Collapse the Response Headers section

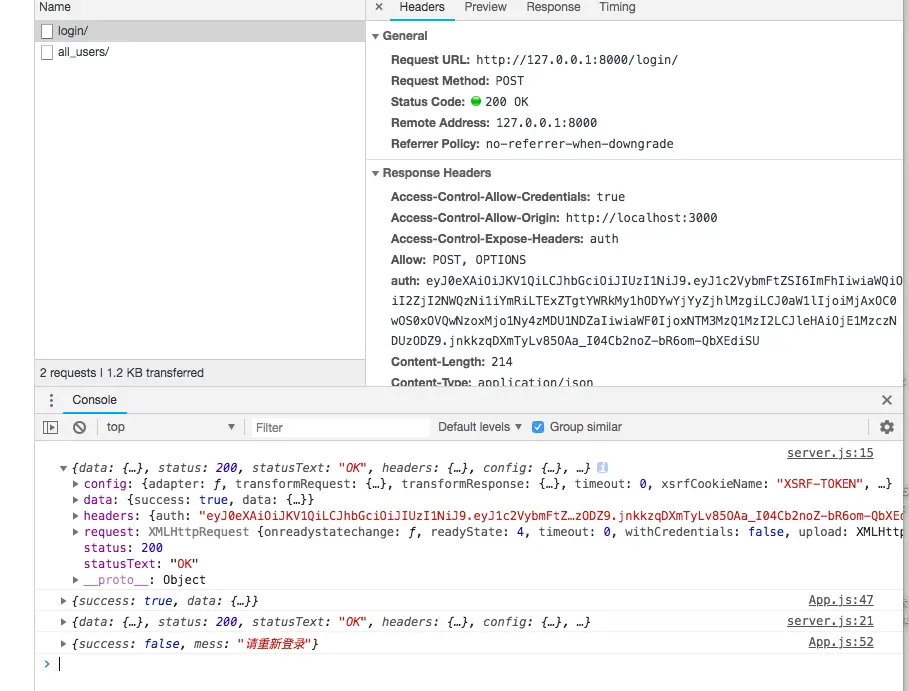375,173
